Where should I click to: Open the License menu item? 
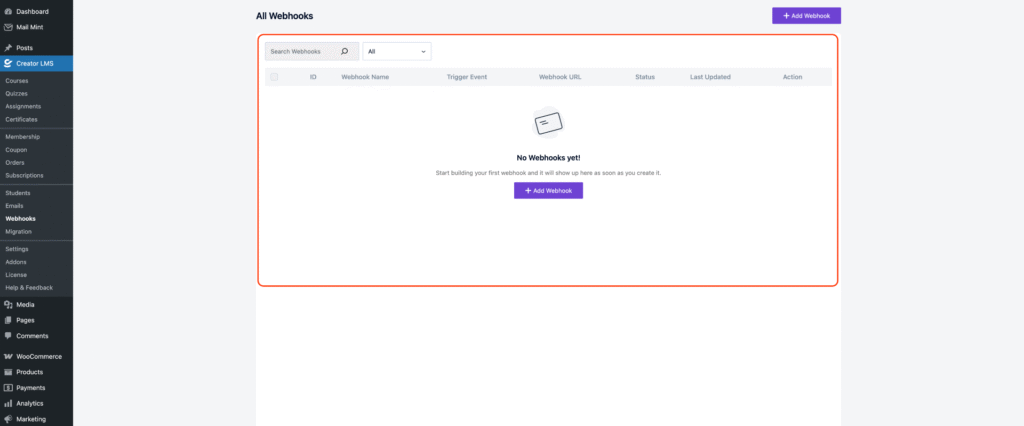[x=16, y=275]
